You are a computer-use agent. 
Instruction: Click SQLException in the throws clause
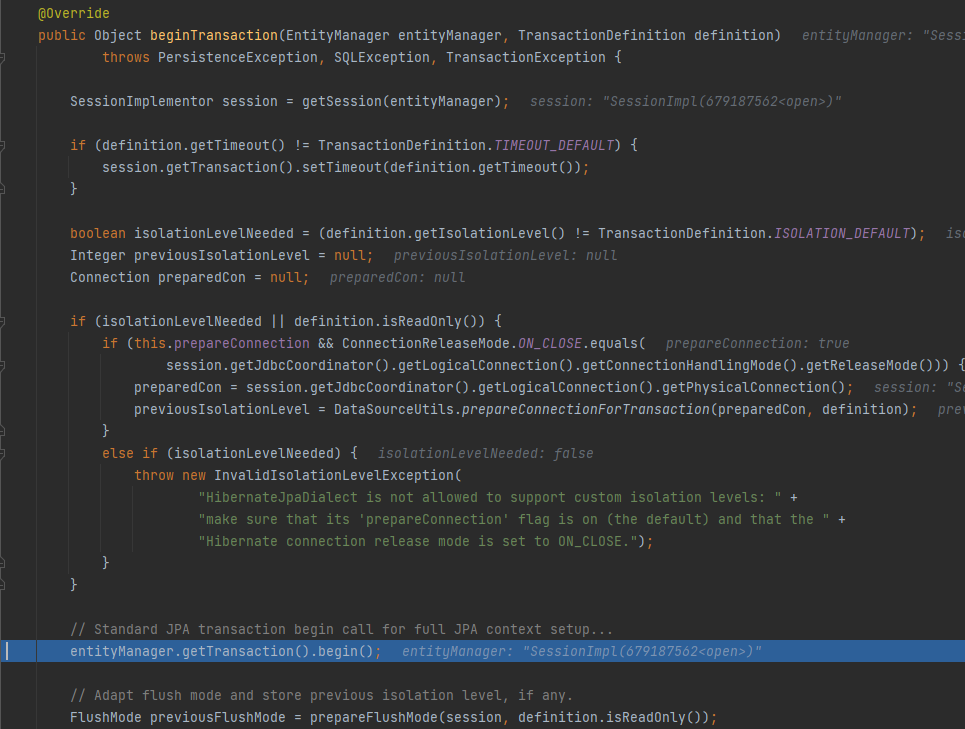coord(382,58)
